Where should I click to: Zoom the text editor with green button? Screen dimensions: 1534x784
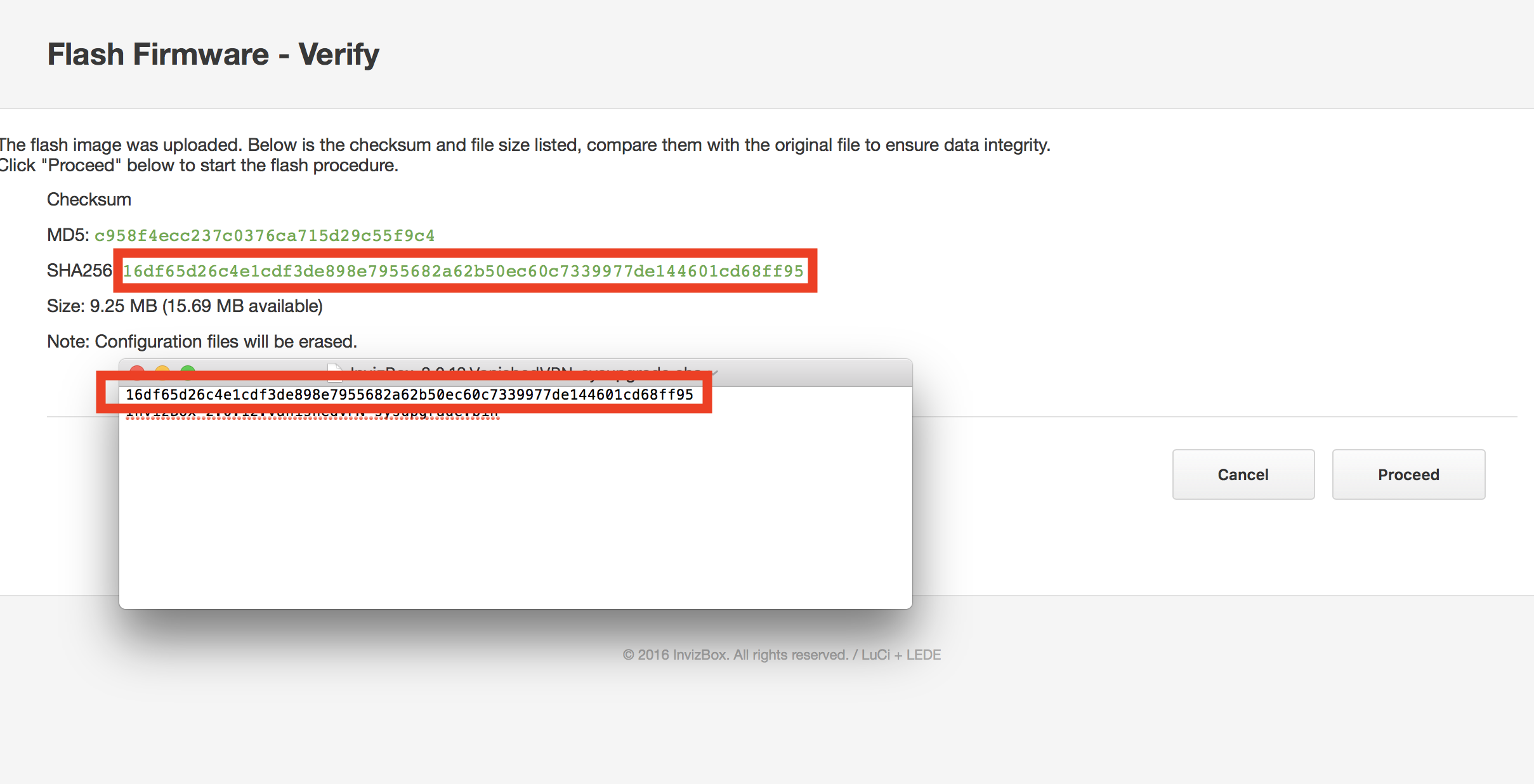188,369
